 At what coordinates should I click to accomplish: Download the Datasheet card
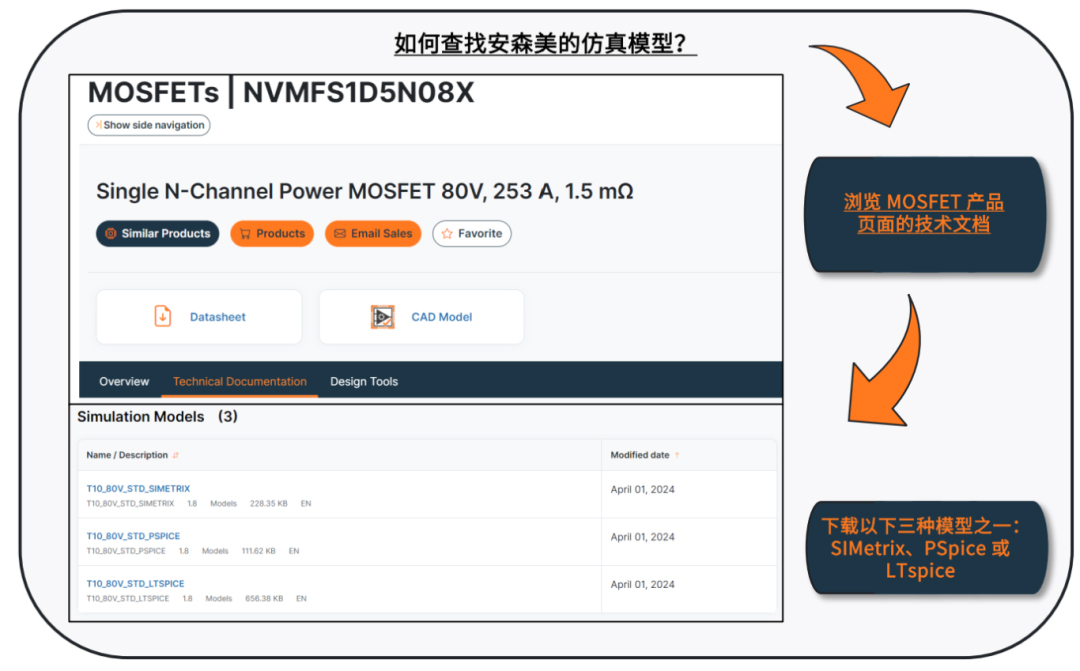(199, 317)
